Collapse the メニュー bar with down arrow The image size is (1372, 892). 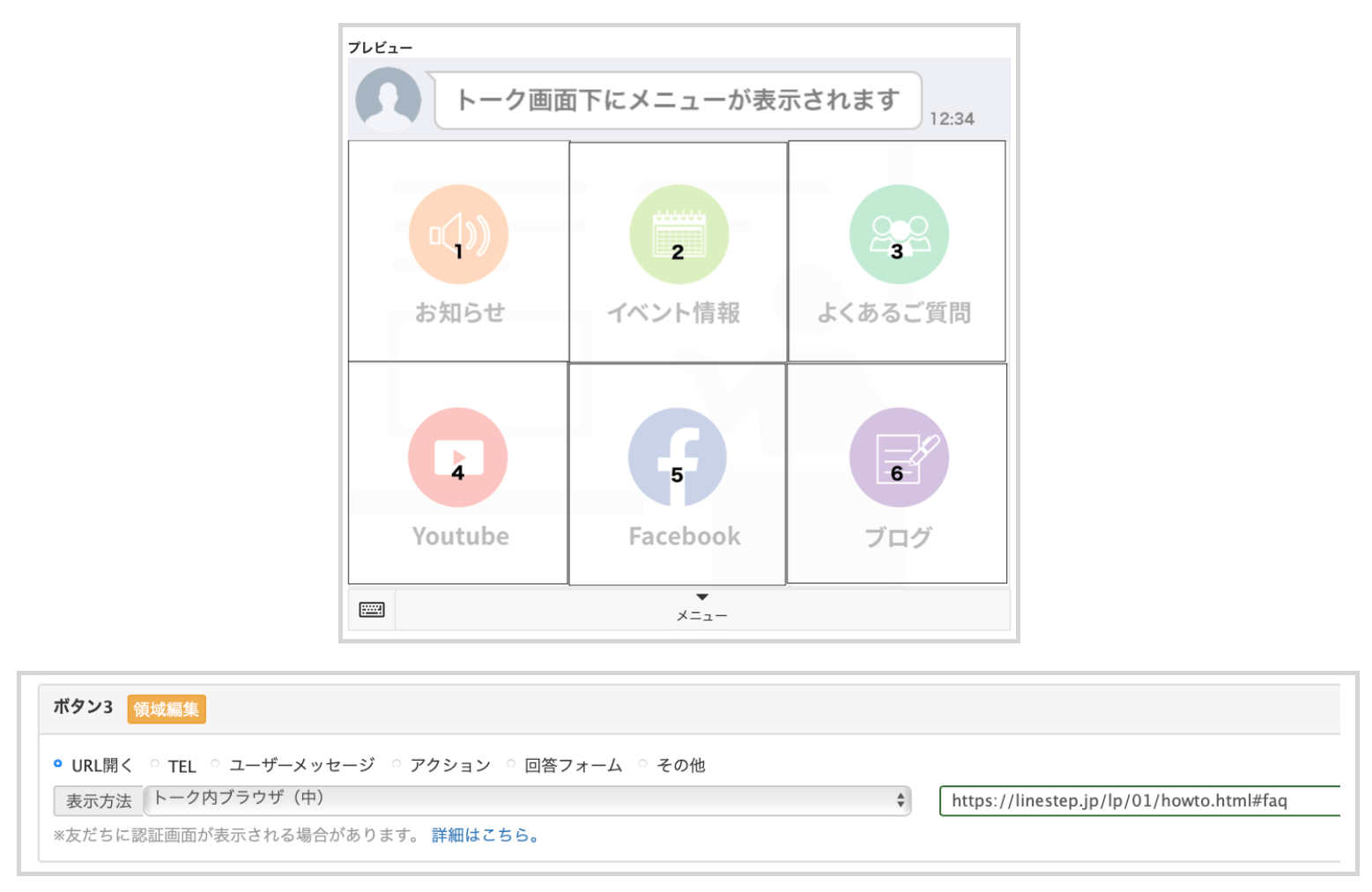click(701, 608)
